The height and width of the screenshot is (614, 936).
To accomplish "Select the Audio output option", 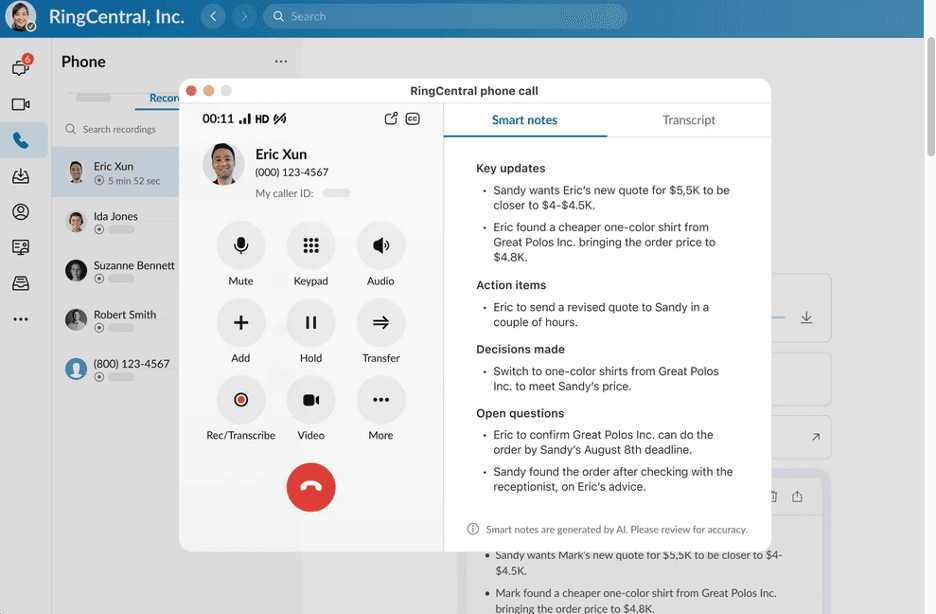I will coord(380,247).
